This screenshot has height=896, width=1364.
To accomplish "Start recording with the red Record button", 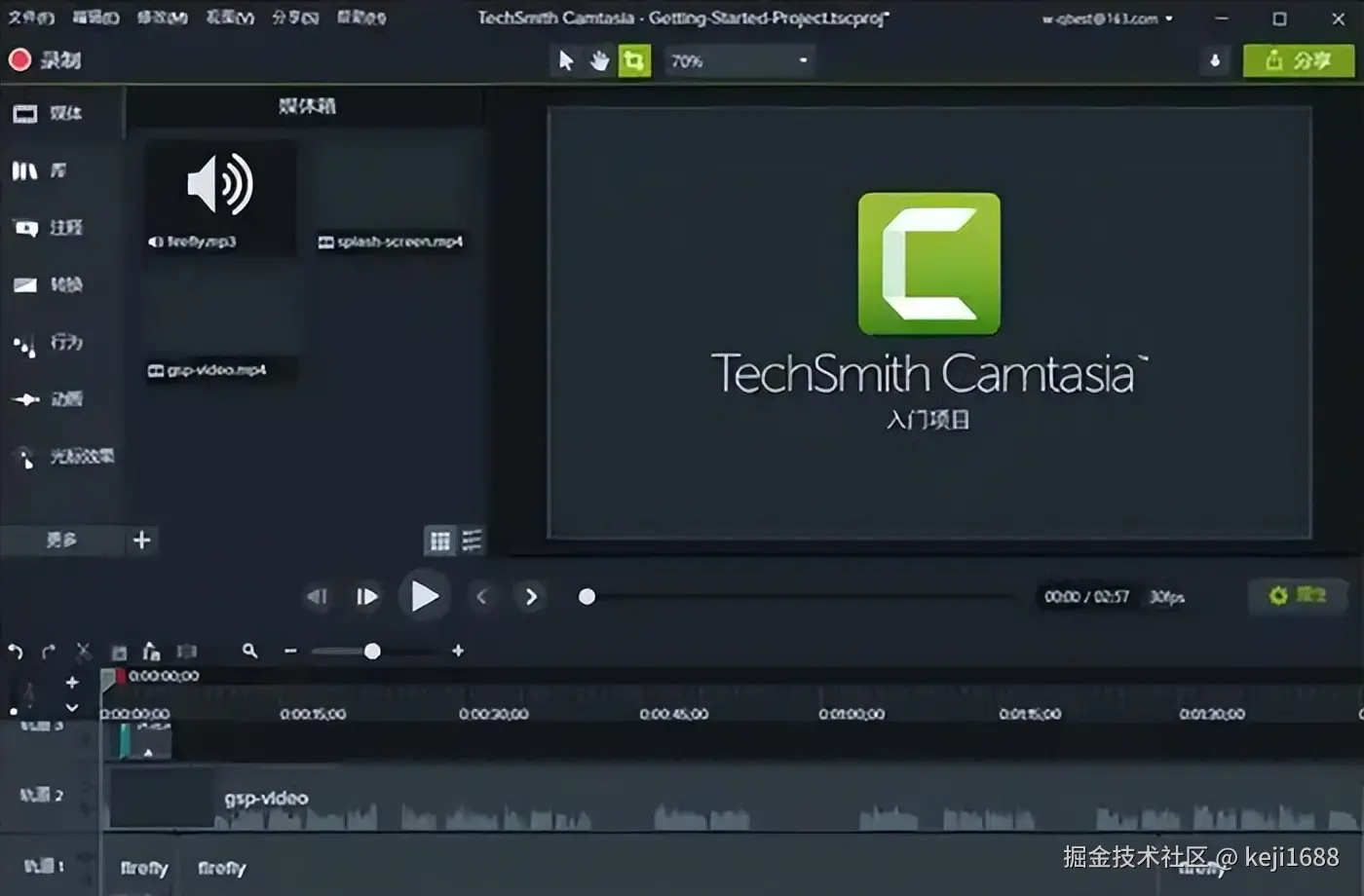I will 45,60.
